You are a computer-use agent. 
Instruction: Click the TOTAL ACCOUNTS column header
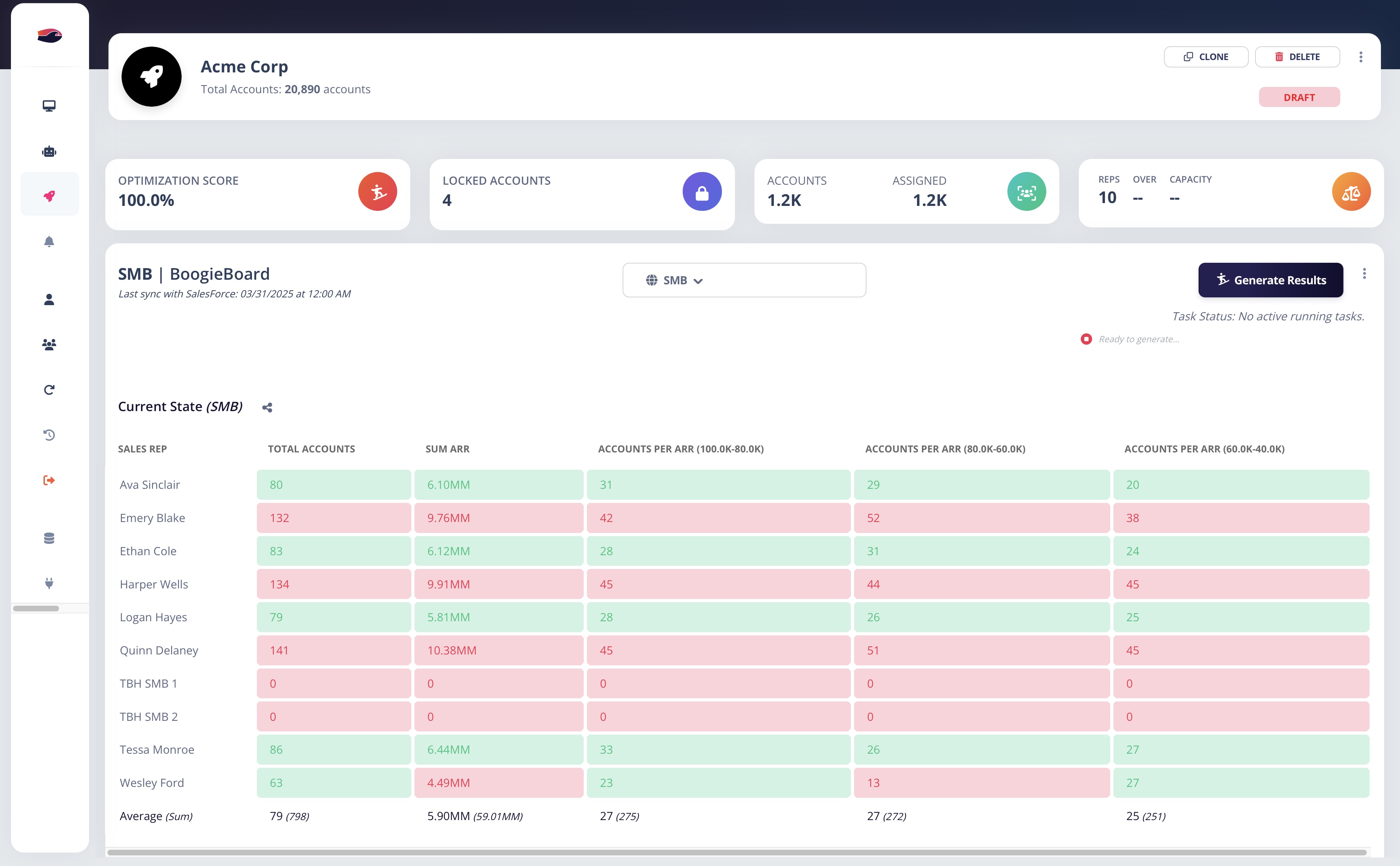click(311, 449)
